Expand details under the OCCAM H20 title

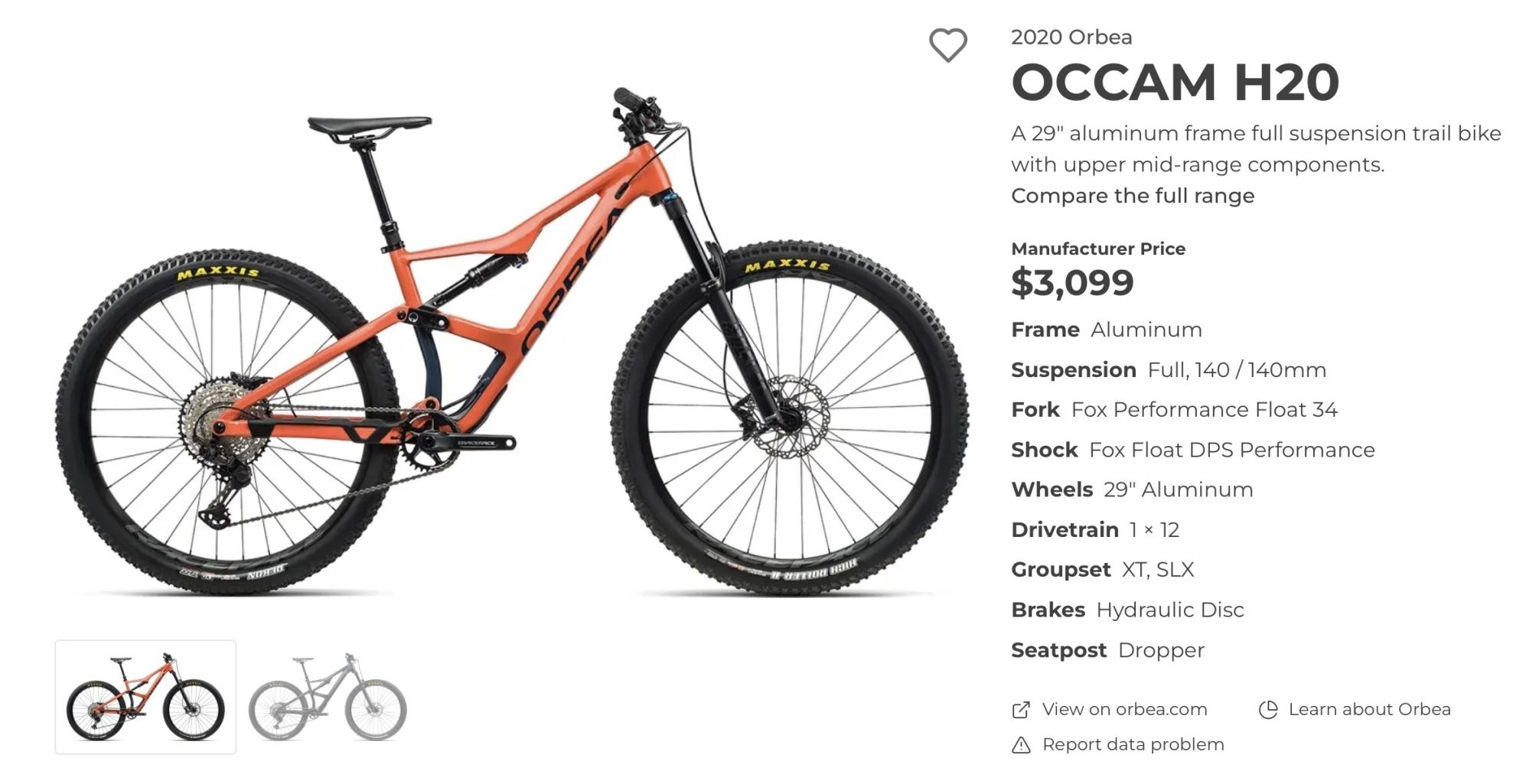1132,196
